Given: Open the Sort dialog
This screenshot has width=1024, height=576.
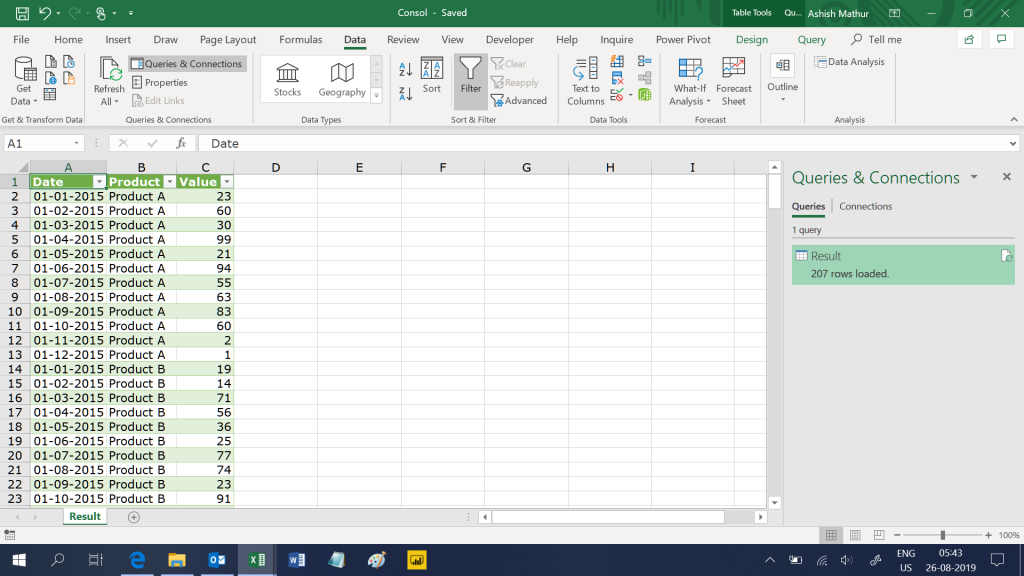Looking at the screenshot, I should click(432, 76).
